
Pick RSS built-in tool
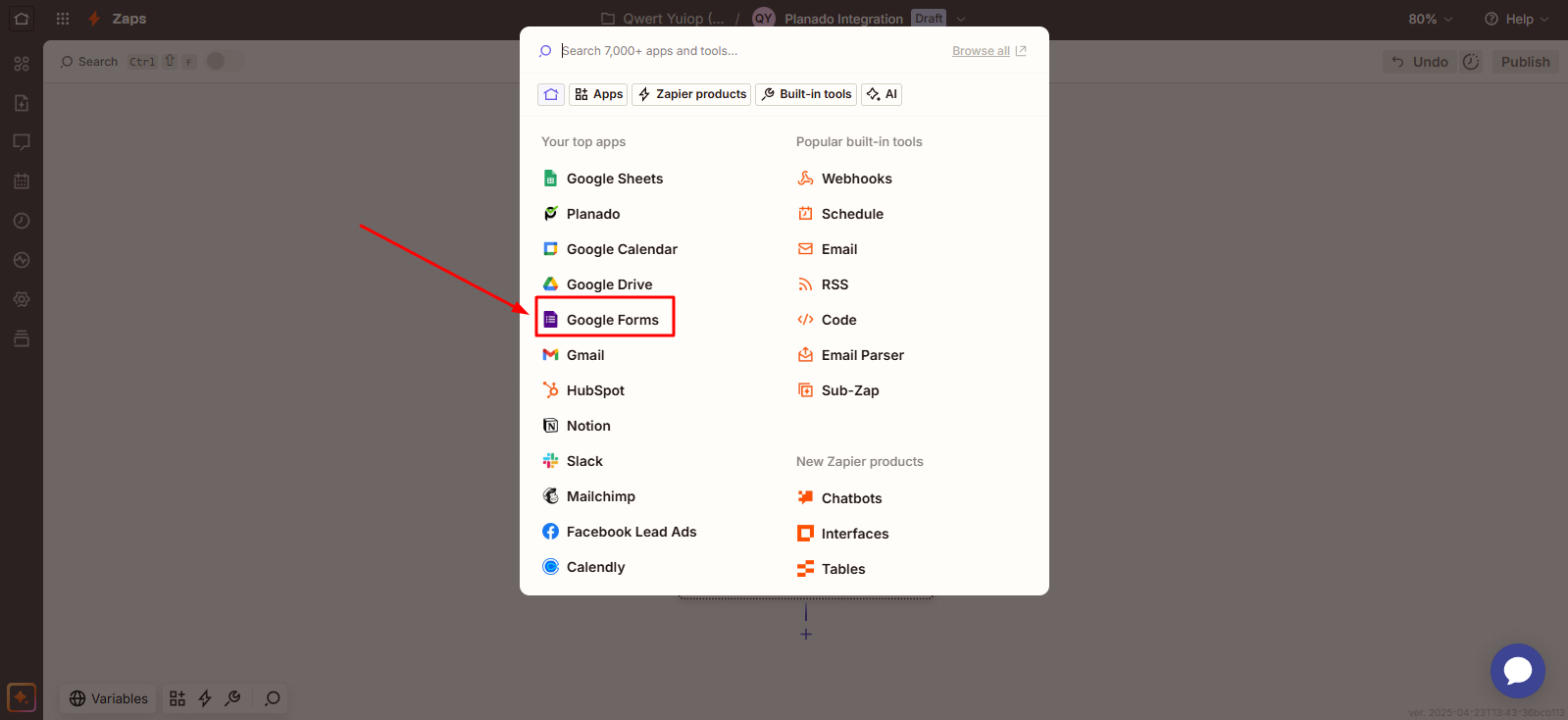823,284
